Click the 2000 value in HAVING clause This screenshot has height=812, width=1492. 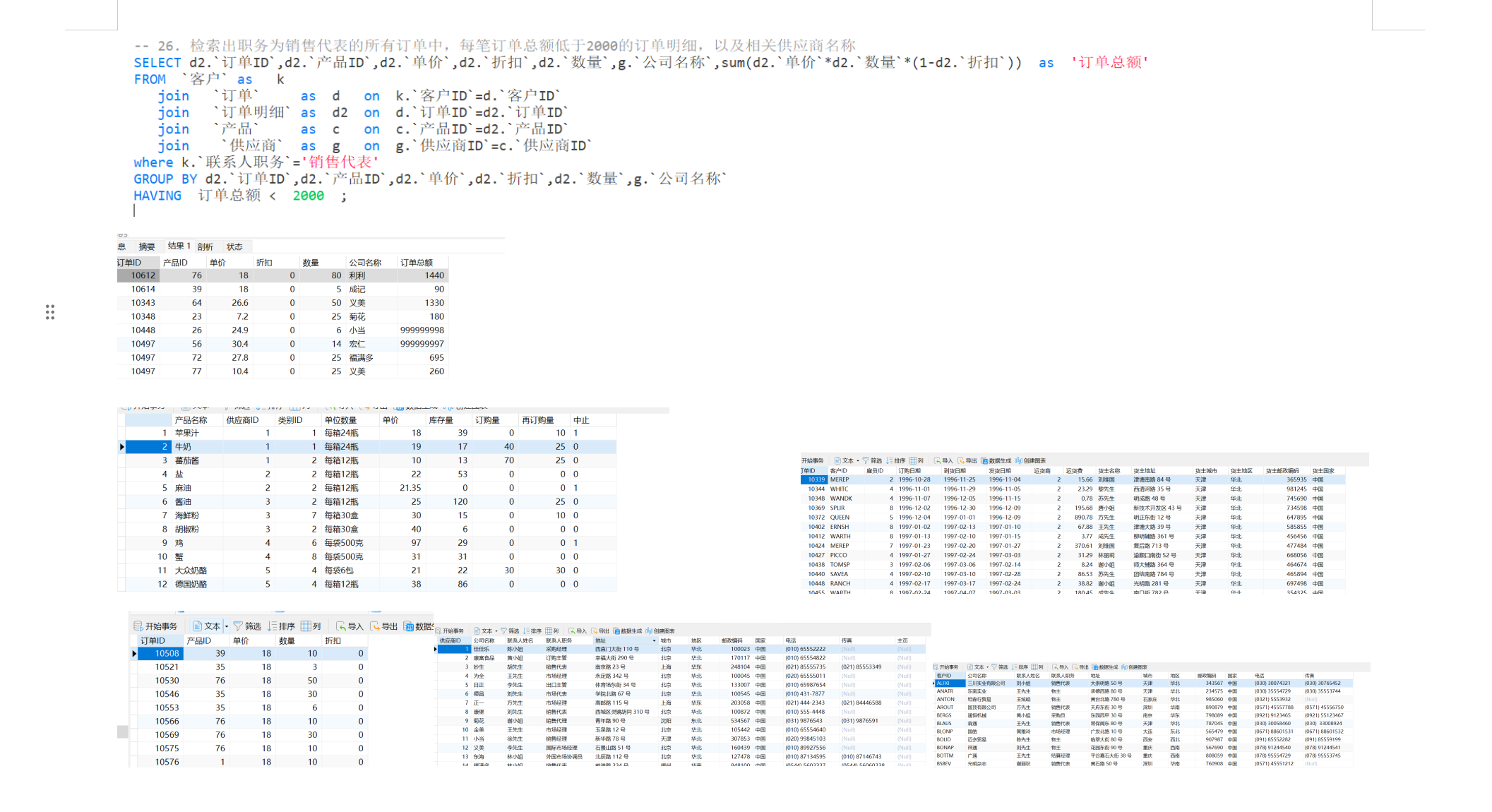pos(309,196)
